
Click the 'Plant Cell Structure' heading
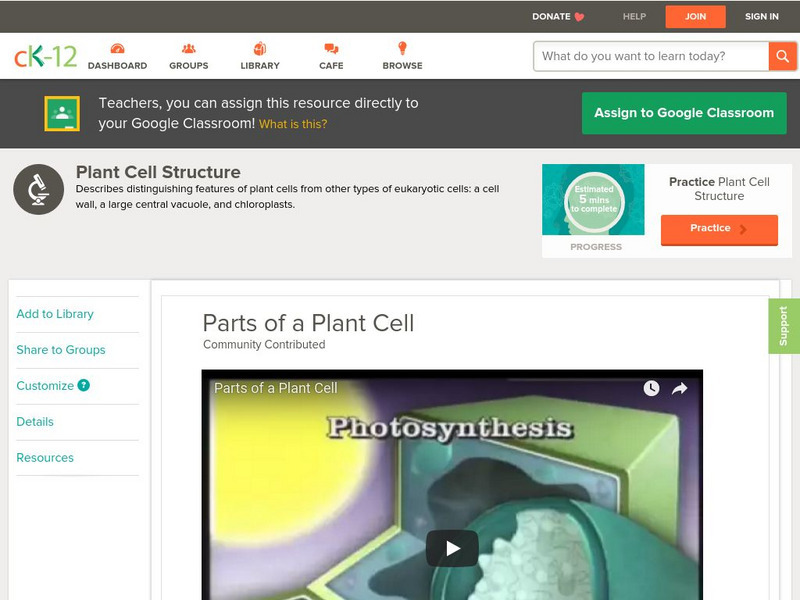(x=158, y=172)
